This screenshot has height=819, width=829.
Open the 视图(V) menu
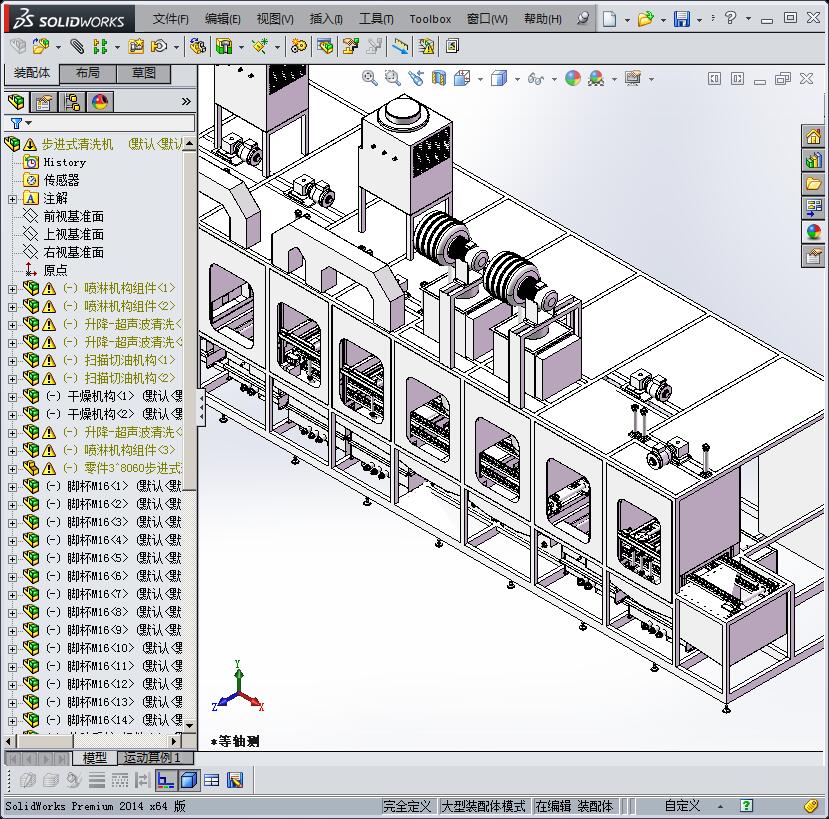coord(275,19)
